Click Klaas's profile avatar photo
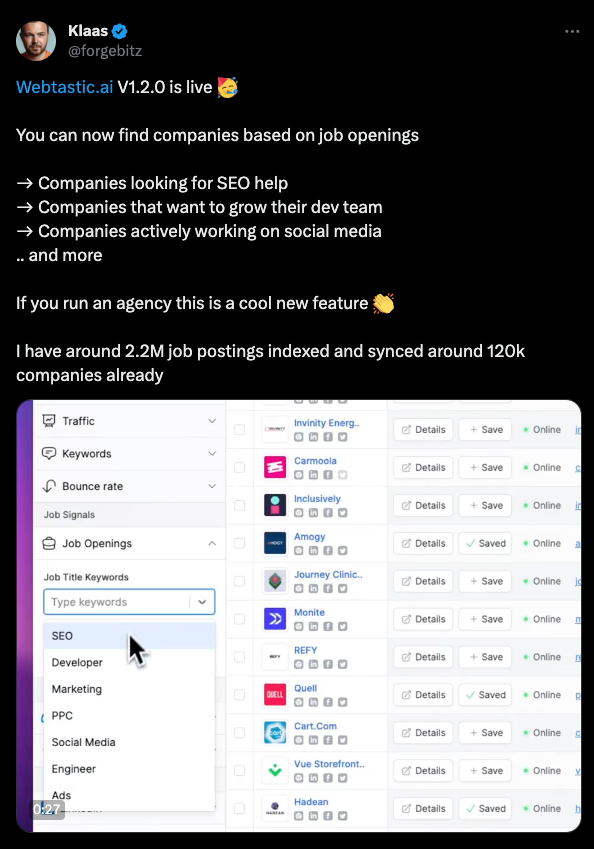Image resolution: width=594 pixels, height=849 pixels. (x=36, y=41)
